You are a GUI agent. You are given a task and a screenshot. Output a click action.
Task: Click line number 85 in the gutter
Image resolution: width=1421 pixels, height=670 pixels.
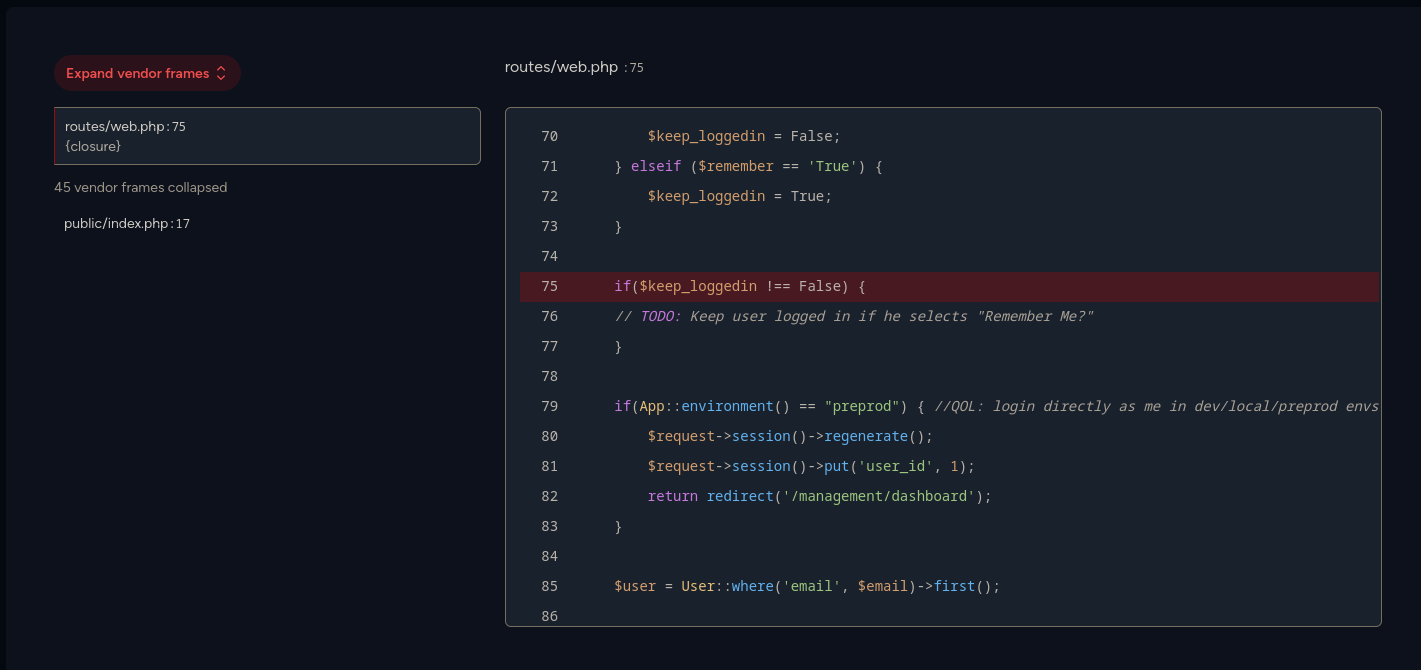tap(549, 586)
